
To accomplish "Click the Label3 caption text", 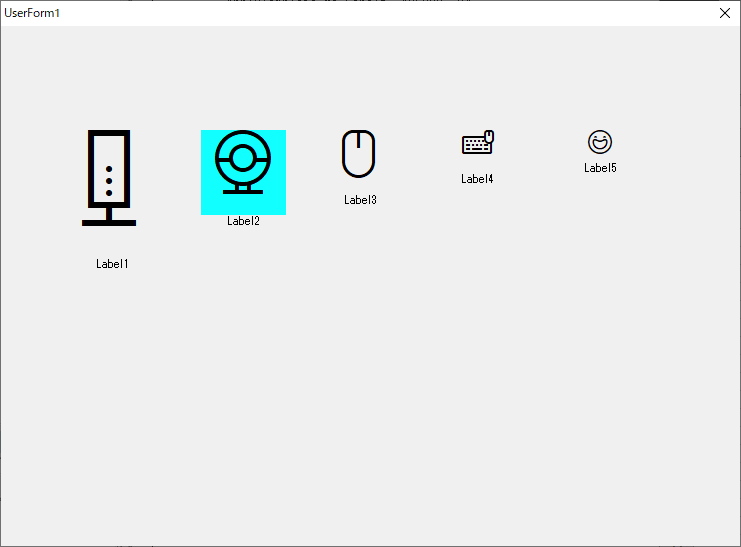I will [360, 200].
